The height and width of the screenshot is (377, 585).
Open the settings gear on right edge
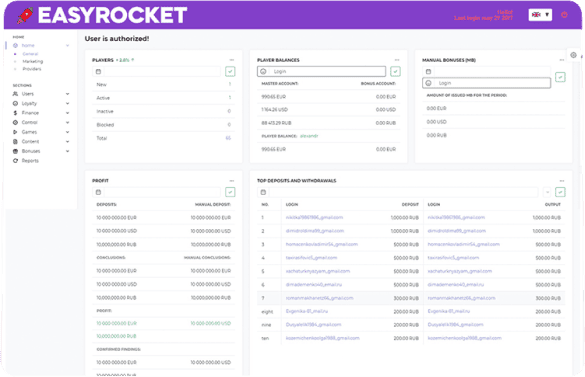[x=573, y=55]
